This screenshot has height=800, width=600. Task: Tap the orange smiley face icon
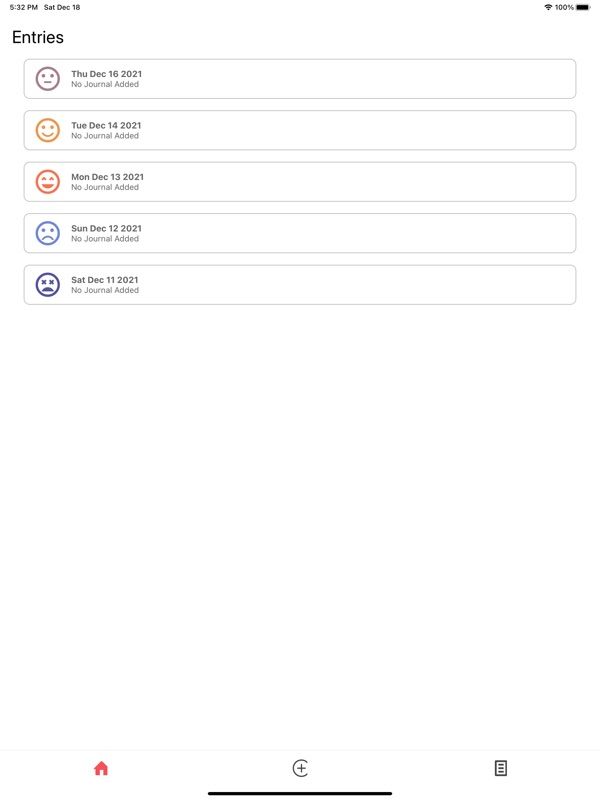(x=47, y=130)
